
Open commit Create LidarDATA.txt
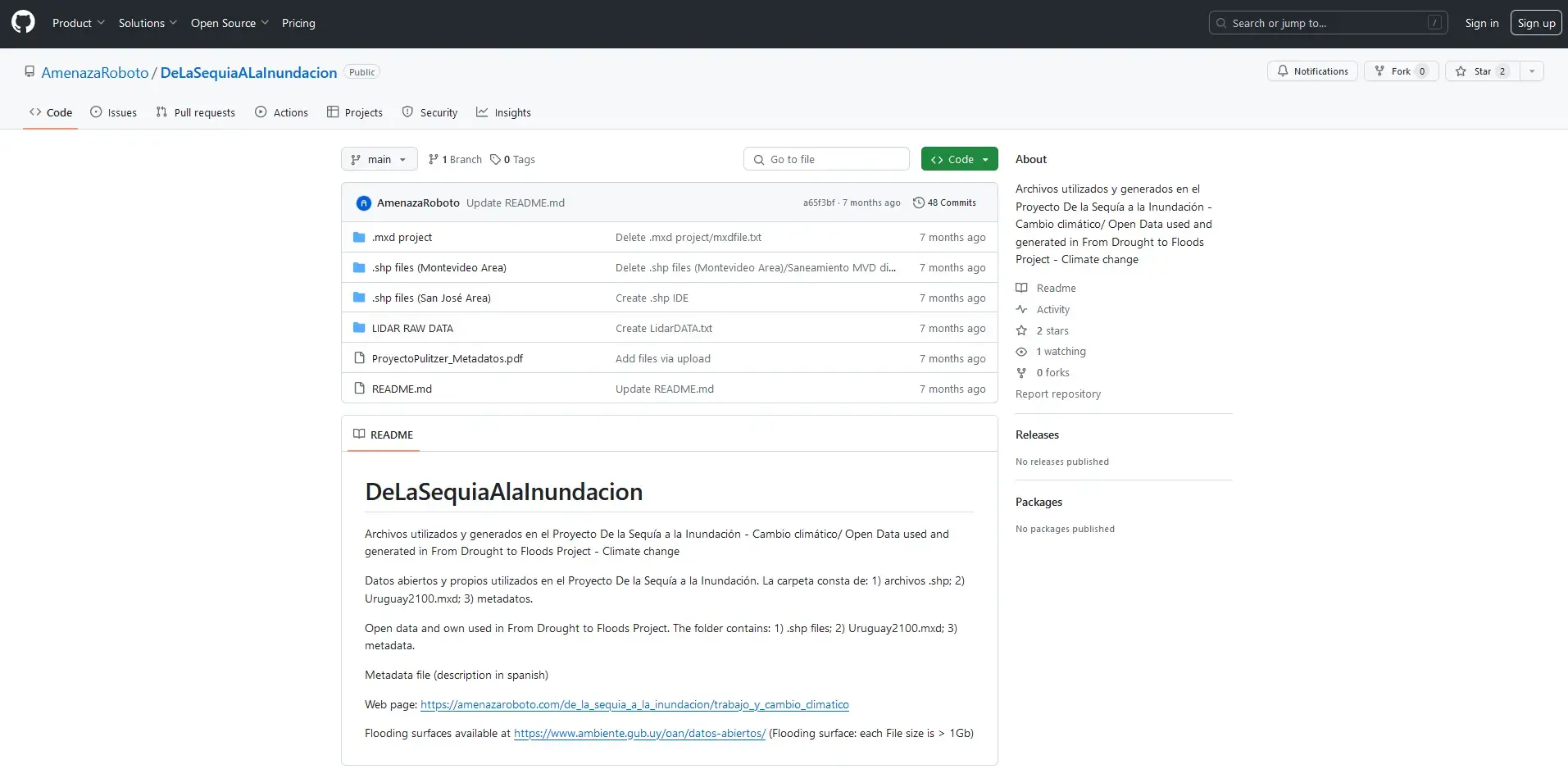pyautogui.click(x=664, y=328)
